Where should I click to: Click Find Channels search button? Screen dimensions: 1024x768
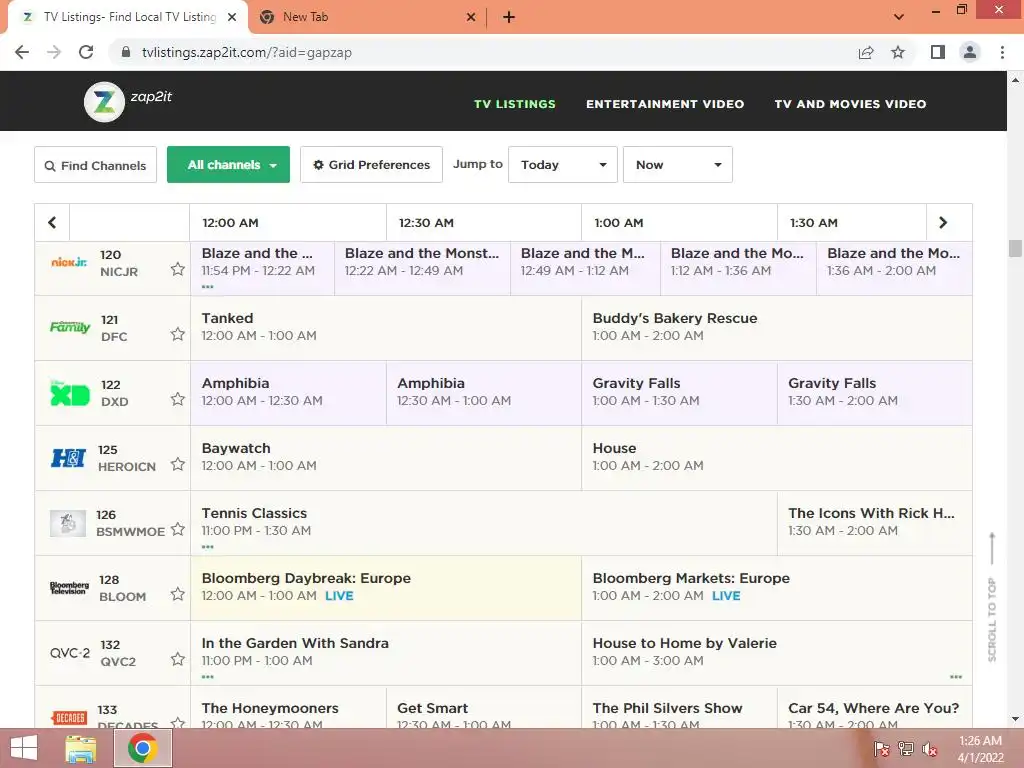(x=95, y=165)
